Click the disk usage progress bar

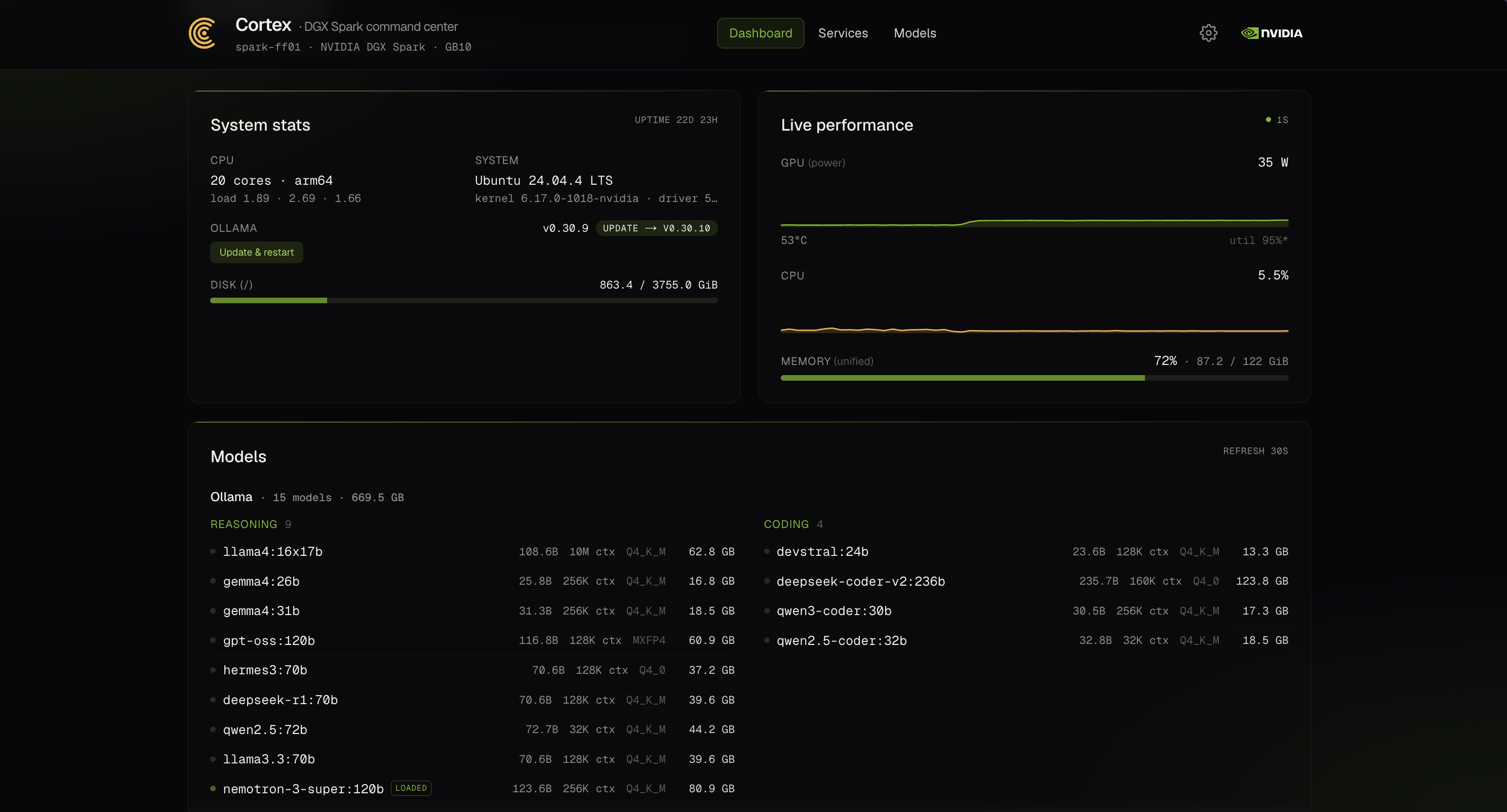(464, 301)
